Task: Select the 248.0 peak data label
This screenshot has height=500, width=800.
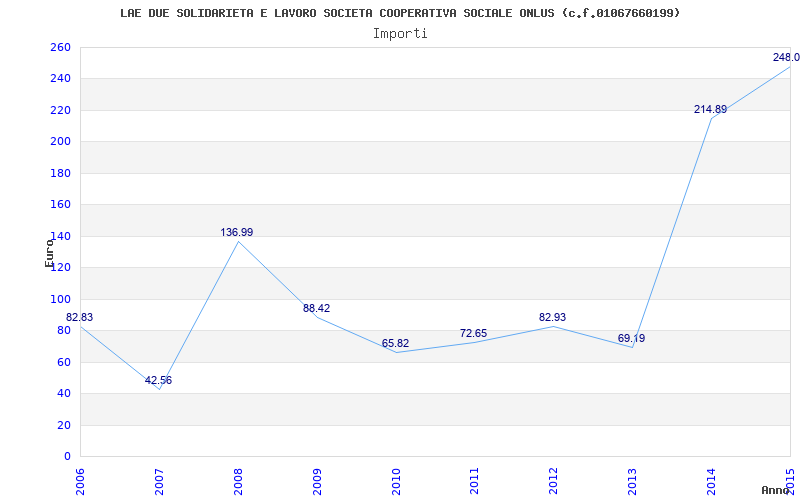Action: point(785,57)
